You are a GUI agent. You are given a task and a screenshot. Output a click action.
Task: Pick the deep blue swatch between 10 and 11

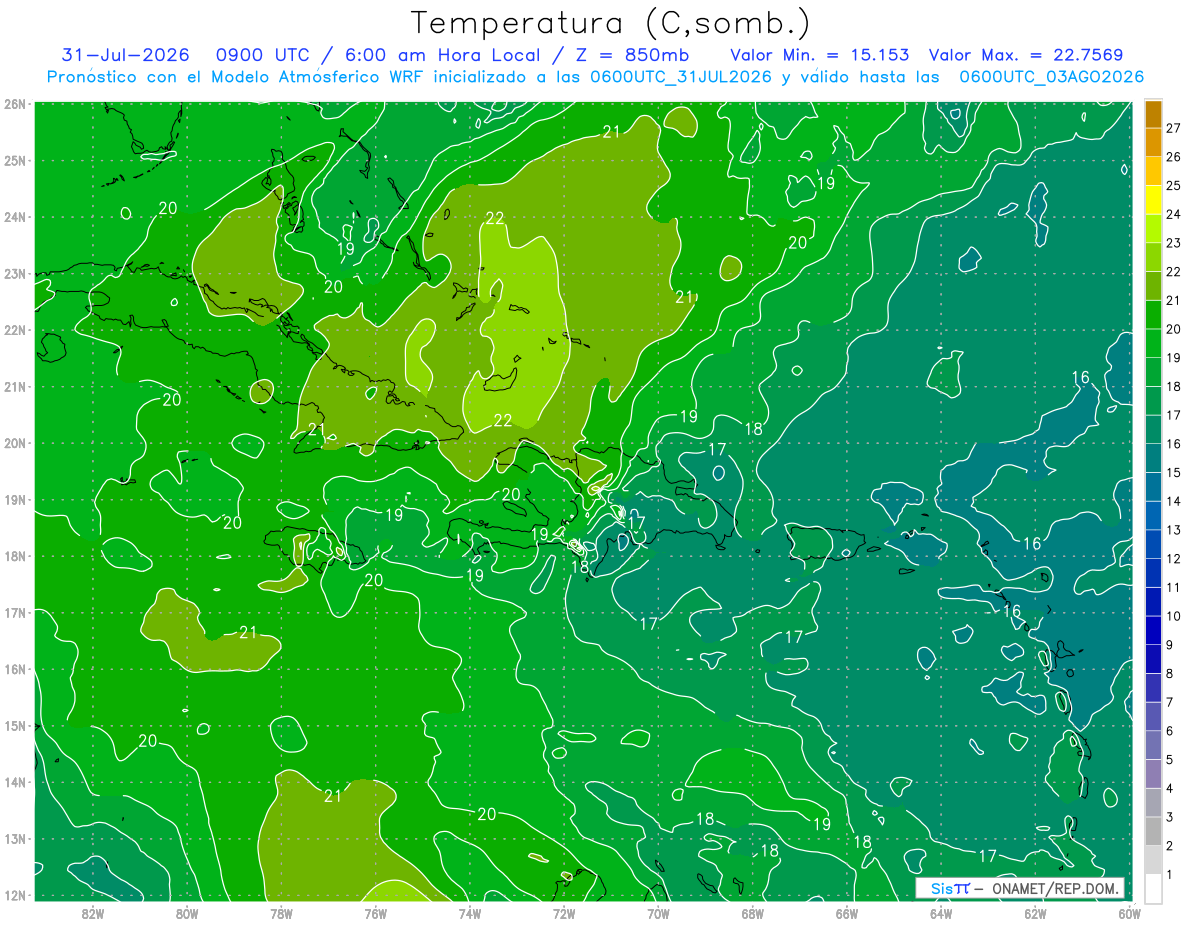(1153, 601)
